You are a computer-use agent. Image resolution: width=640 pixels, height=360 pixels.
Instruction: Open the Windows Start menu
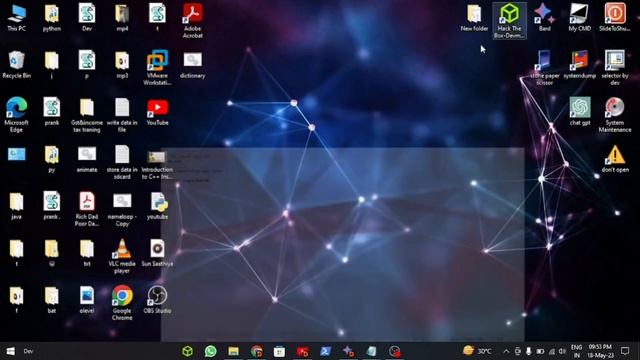(x=11, y=351)
